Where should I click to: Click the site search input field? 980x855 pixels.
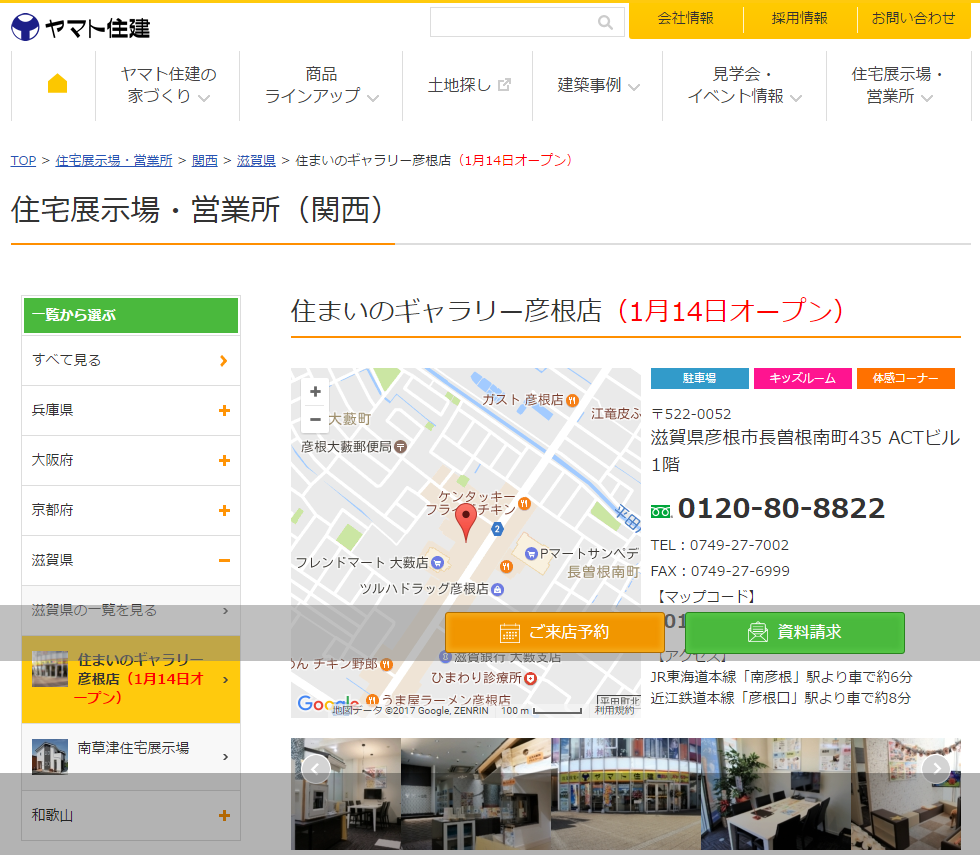(512, 22)
